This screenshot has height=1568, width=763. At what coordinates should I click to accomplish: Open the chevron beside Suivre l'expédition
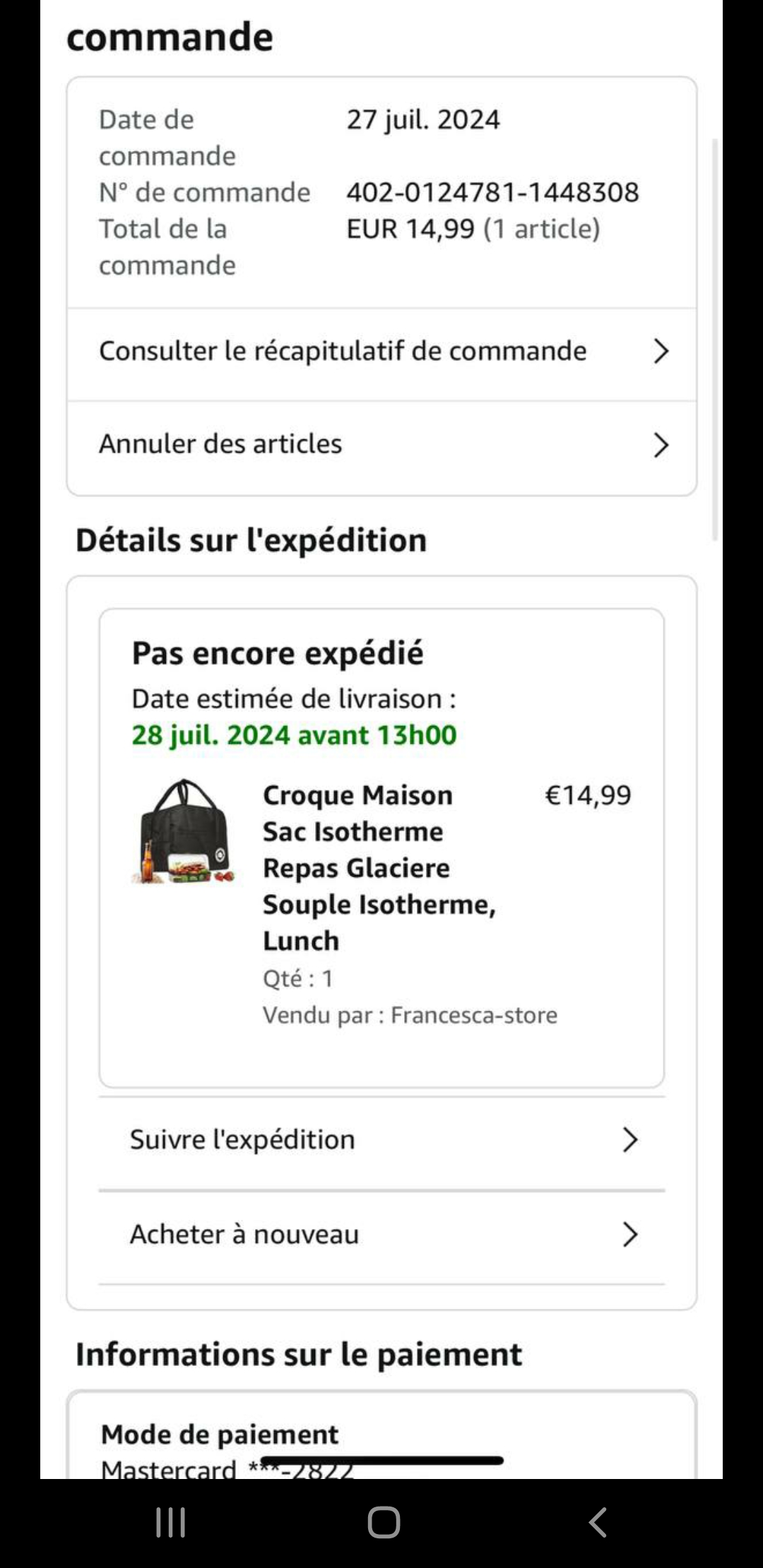click(x=629, y=1139)
